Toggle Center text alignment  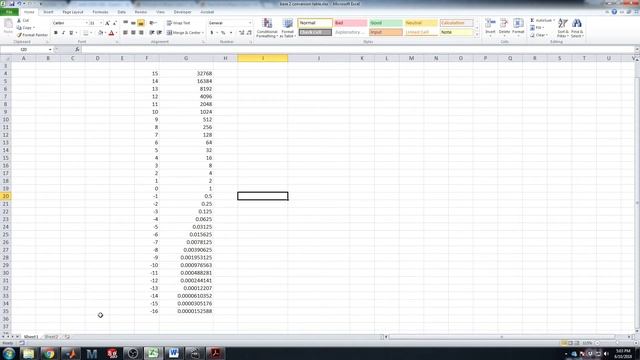coord(133,33)
